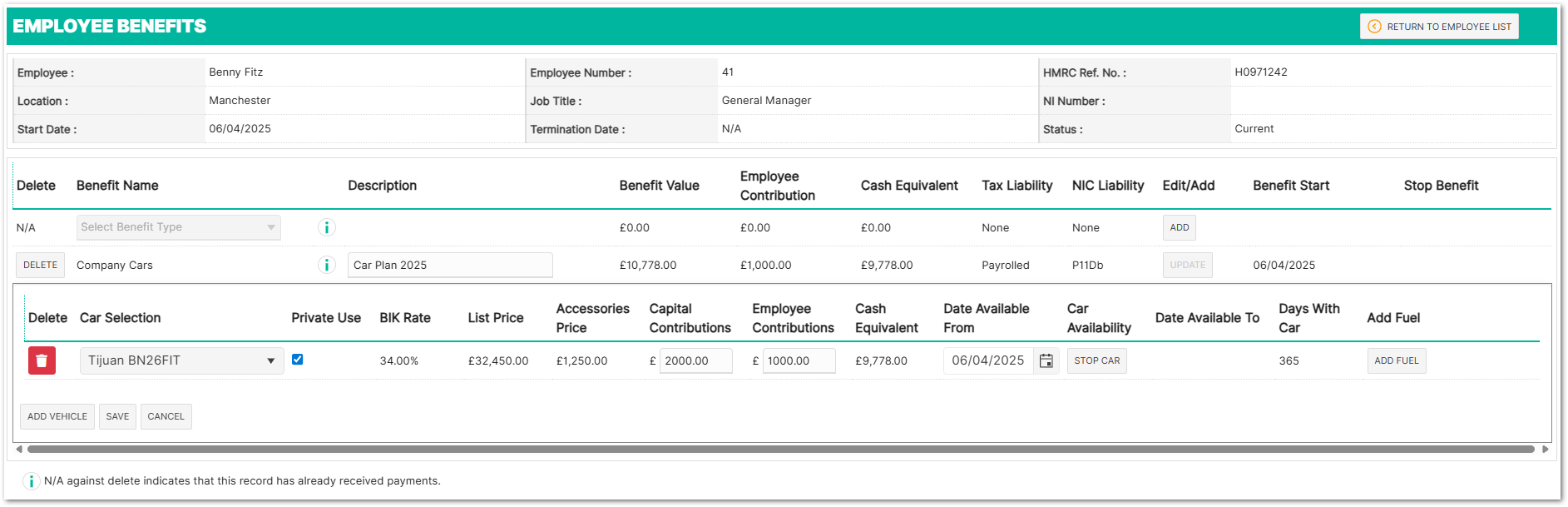
Task: Delete the Company Cars benefit
Action: click(x=40, y=265)
